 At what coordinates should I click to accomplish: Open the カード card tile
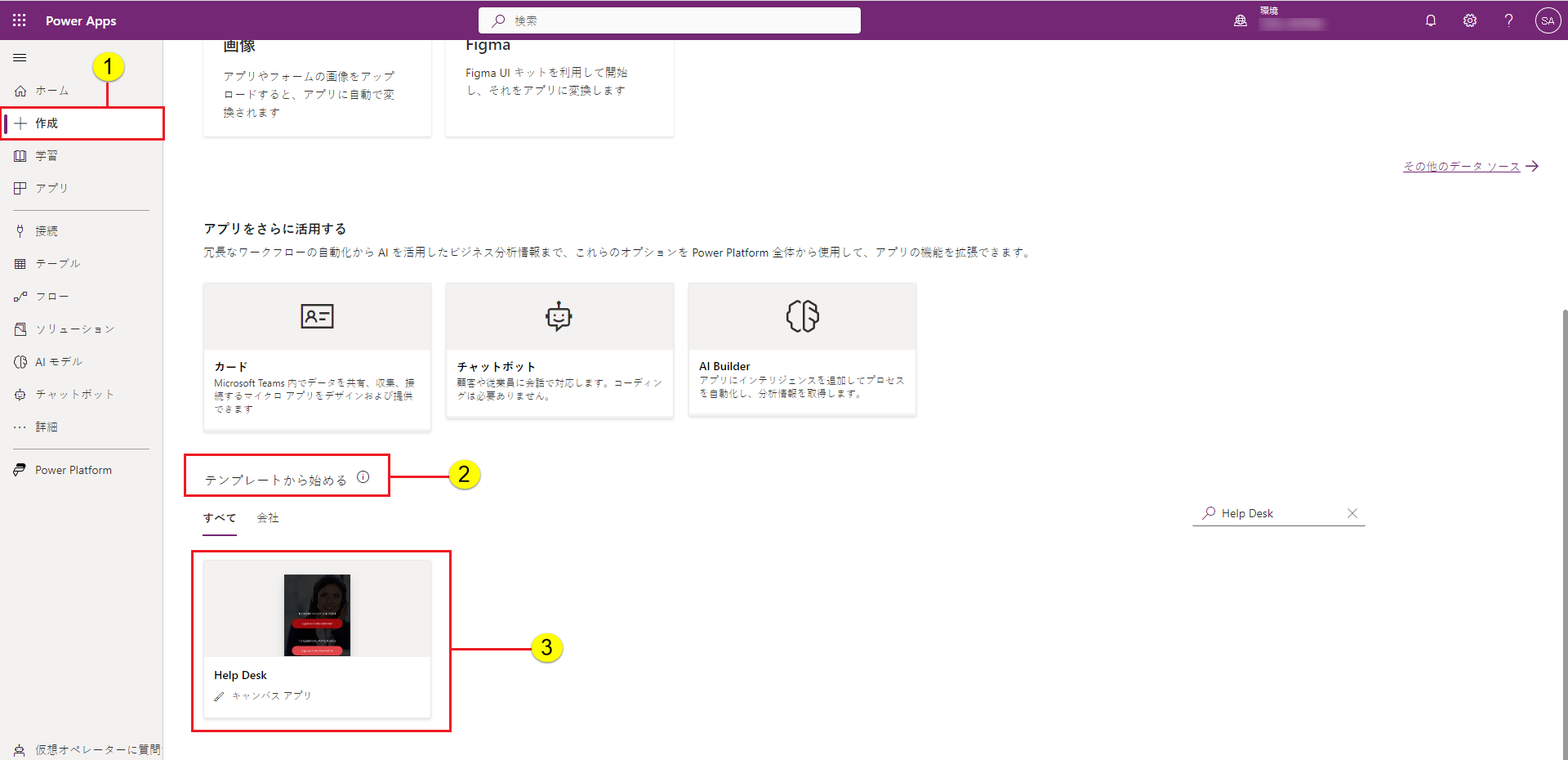[x=317, y=356]
